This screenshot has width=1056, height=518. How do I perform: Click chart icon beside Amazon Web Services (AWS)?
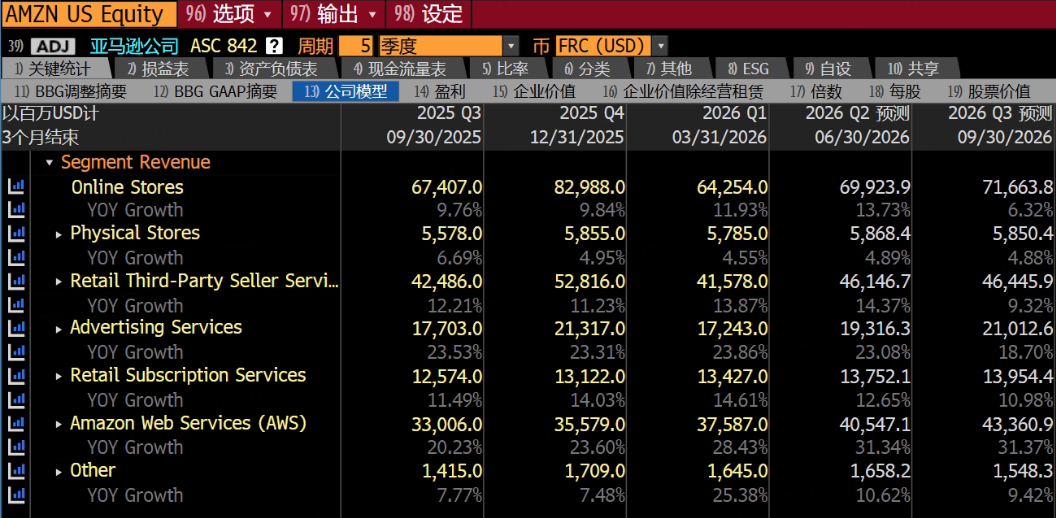pyautogui.click(x=15, y=423)
